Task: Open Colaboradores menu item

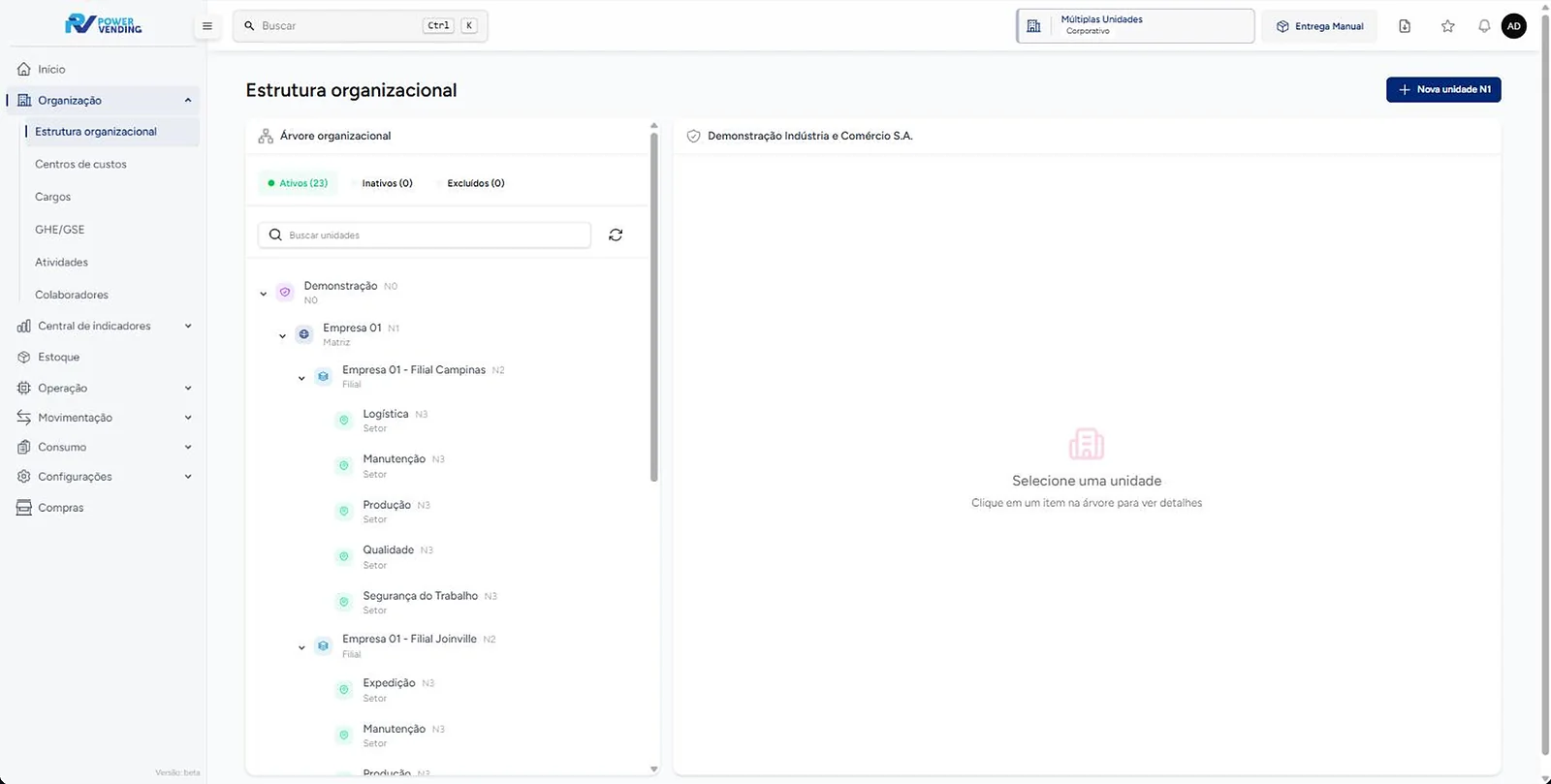Action: pos(72,295)
